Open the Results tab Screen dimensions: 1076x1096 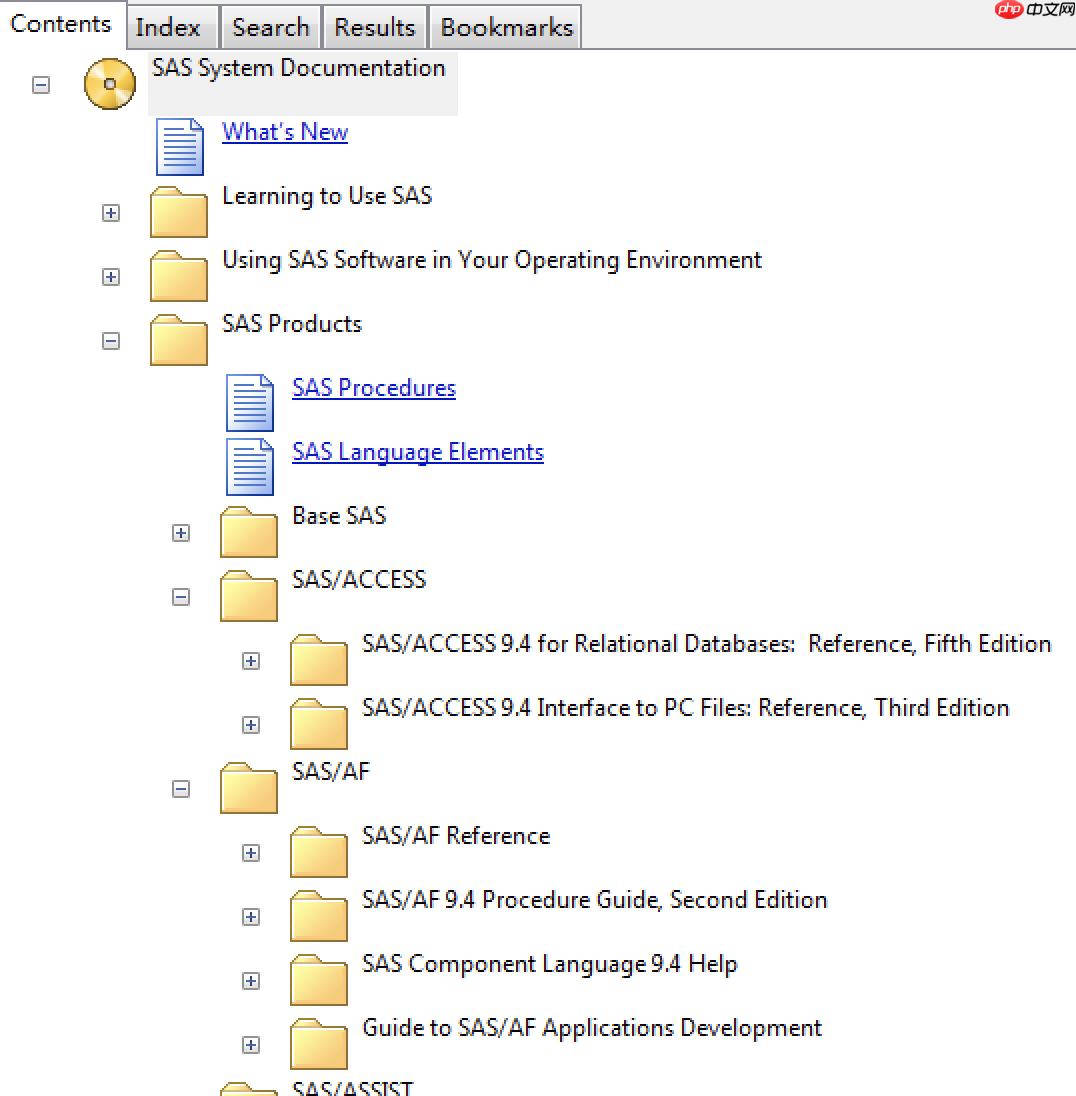click(374, 27)
